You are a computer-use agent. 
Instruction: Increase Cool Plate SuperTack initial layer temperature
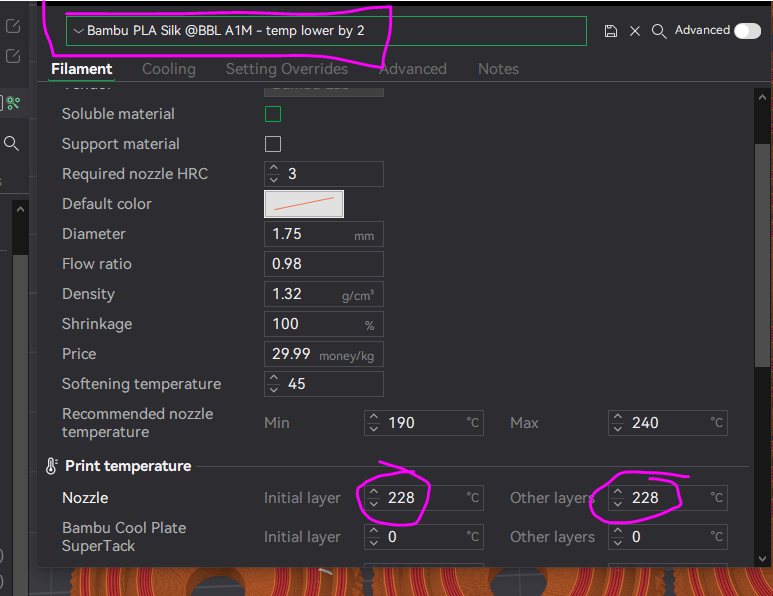pos(374,531)
